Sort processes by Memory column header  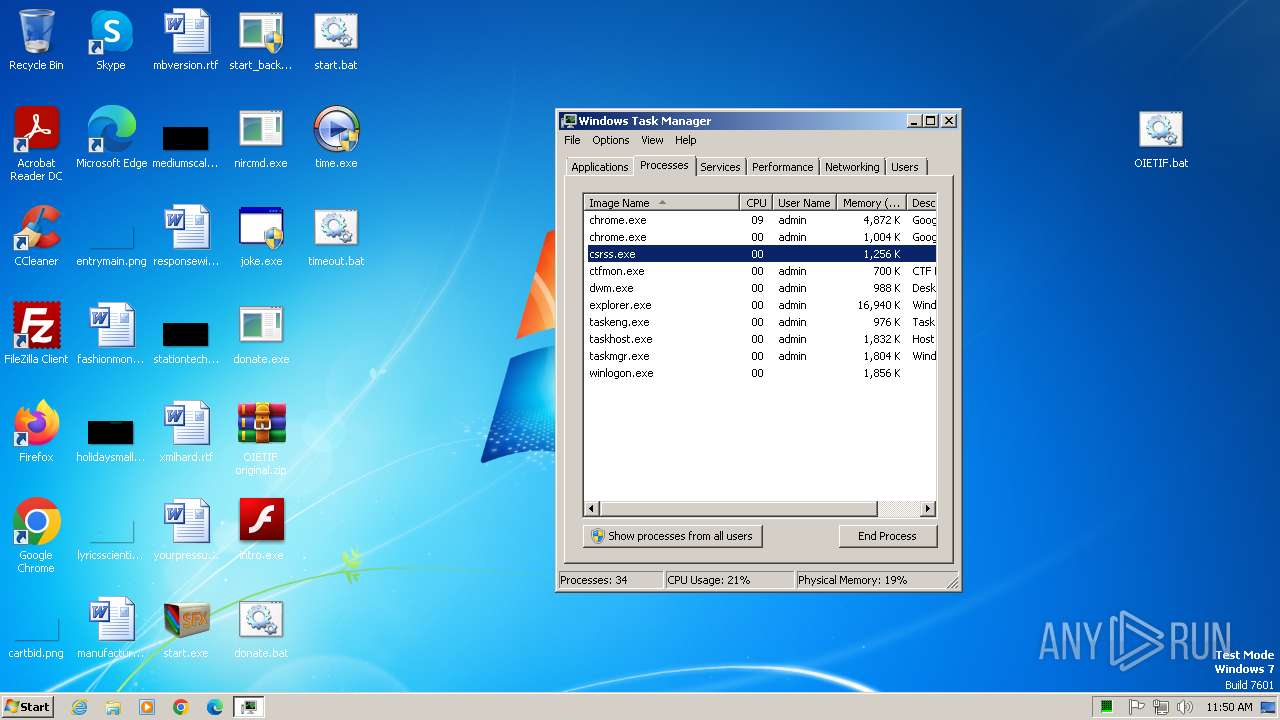(x=871, y=203)
